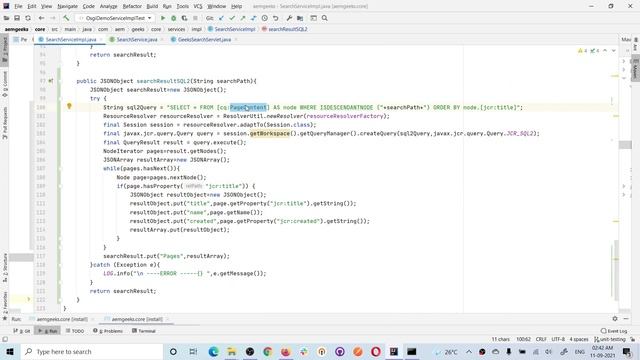Click the searchResultSQL2 breadcrumb

pyautogui.click(x=284, y=29)
